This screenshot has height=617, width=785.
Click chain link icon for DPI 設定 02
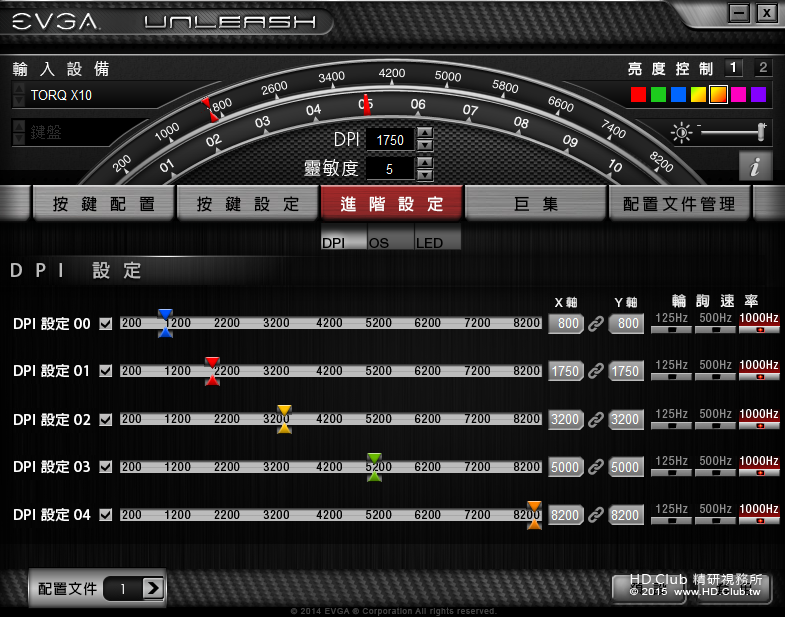pyautogui.click(x=596, y=419)
